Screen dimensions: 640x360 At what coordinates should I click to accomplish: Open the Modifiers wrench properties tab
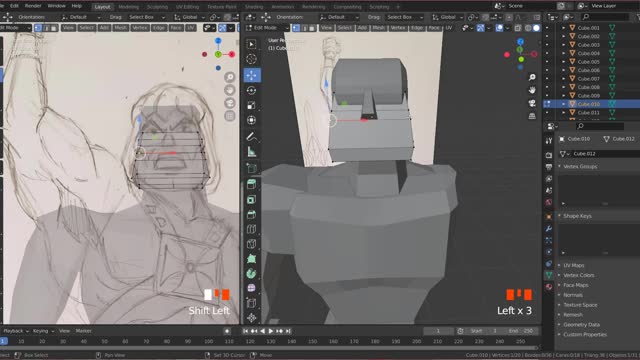pos(549,229)
